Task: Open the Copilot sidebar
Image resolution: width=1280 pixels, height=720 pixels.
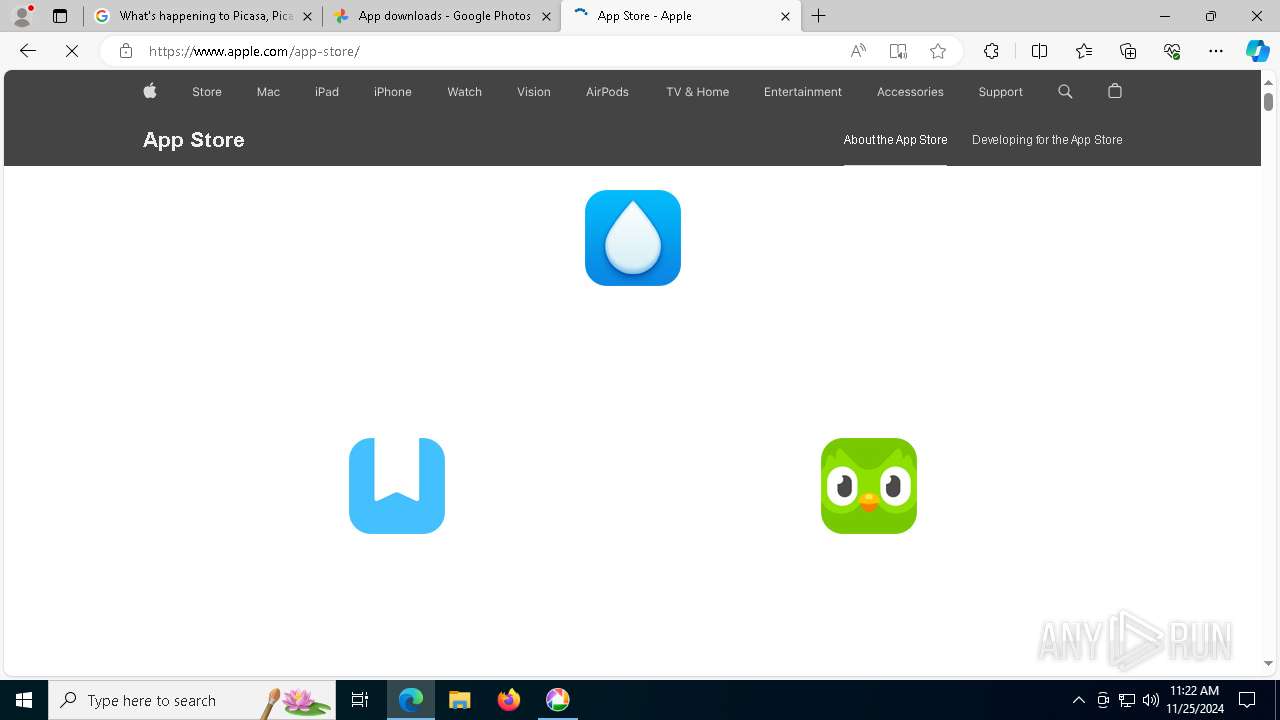Action: [1258, 51]
